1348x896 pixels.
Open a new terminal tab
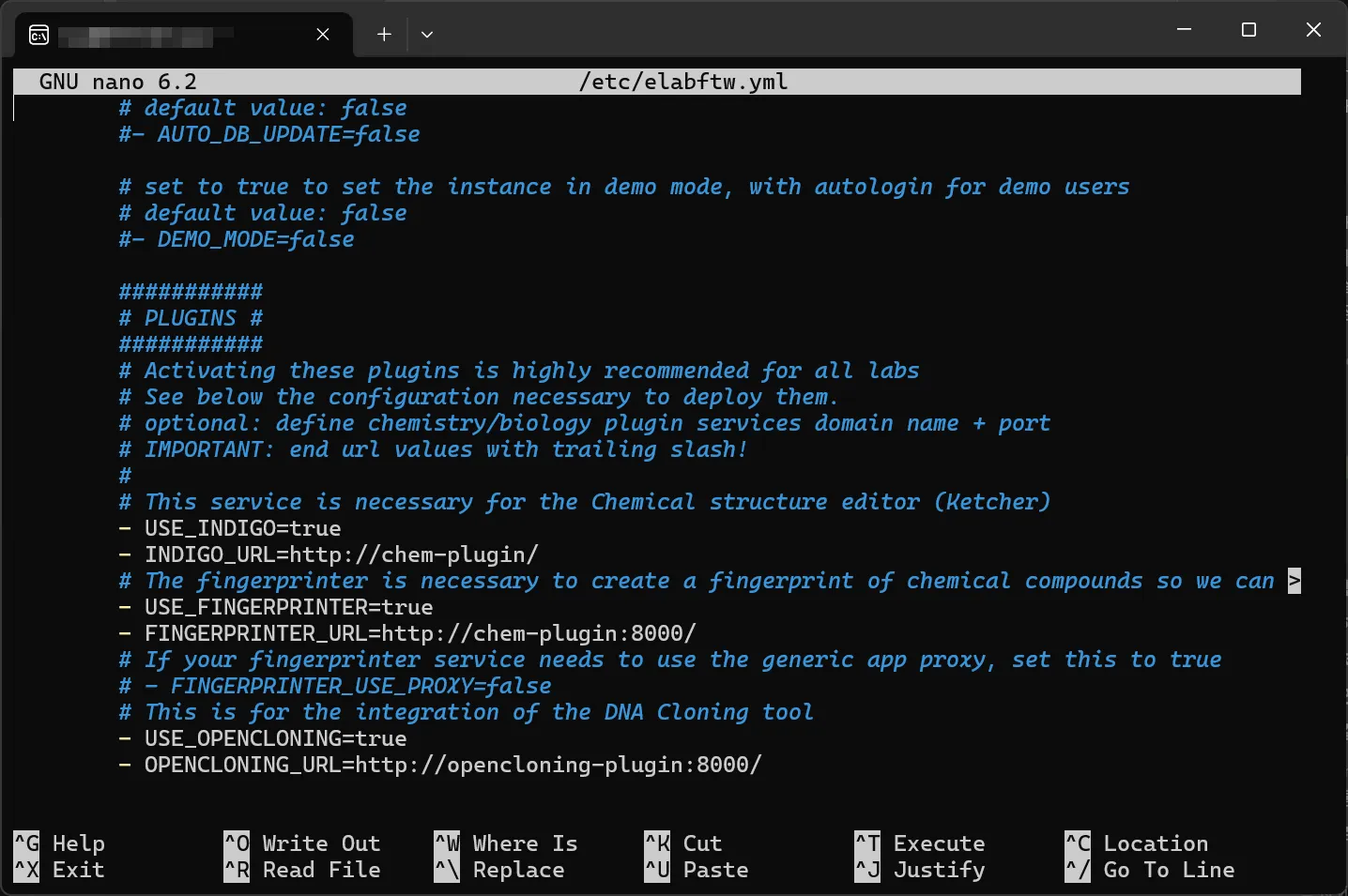(384, 35)
